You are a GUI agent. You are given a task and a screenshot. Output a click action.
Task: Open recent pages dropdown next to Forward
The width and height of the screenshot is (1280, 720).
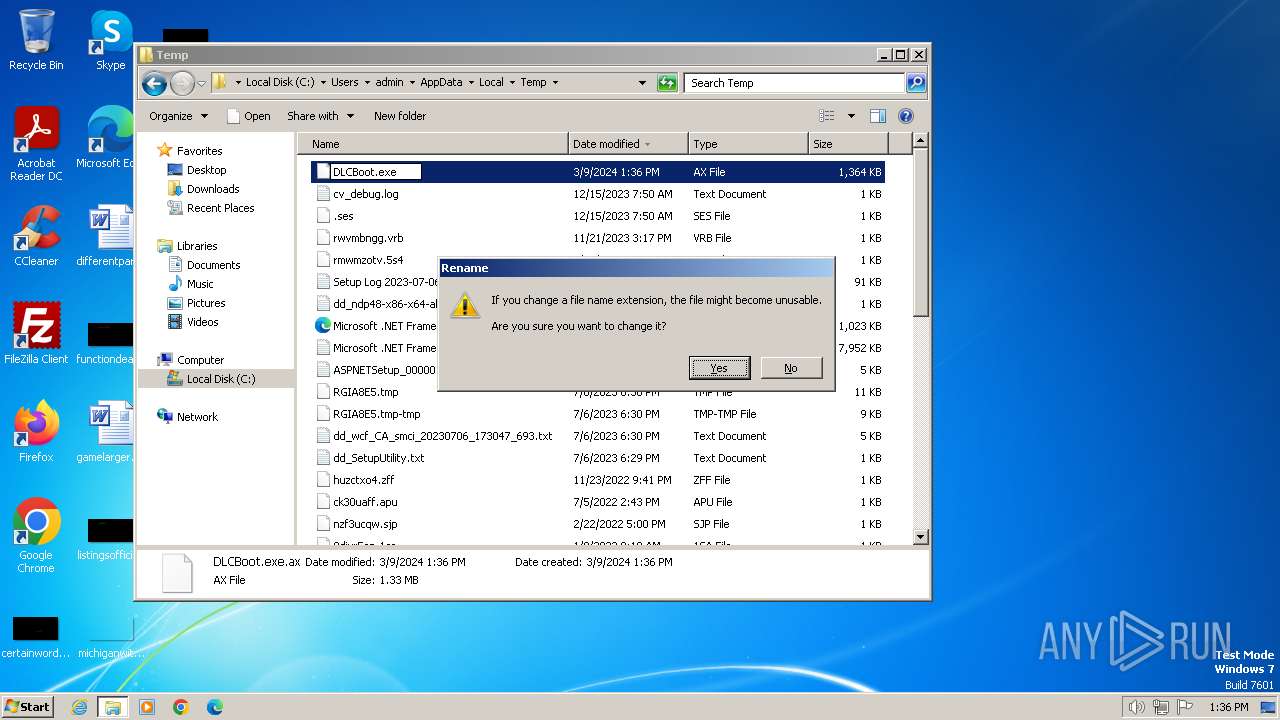[201, 83]
